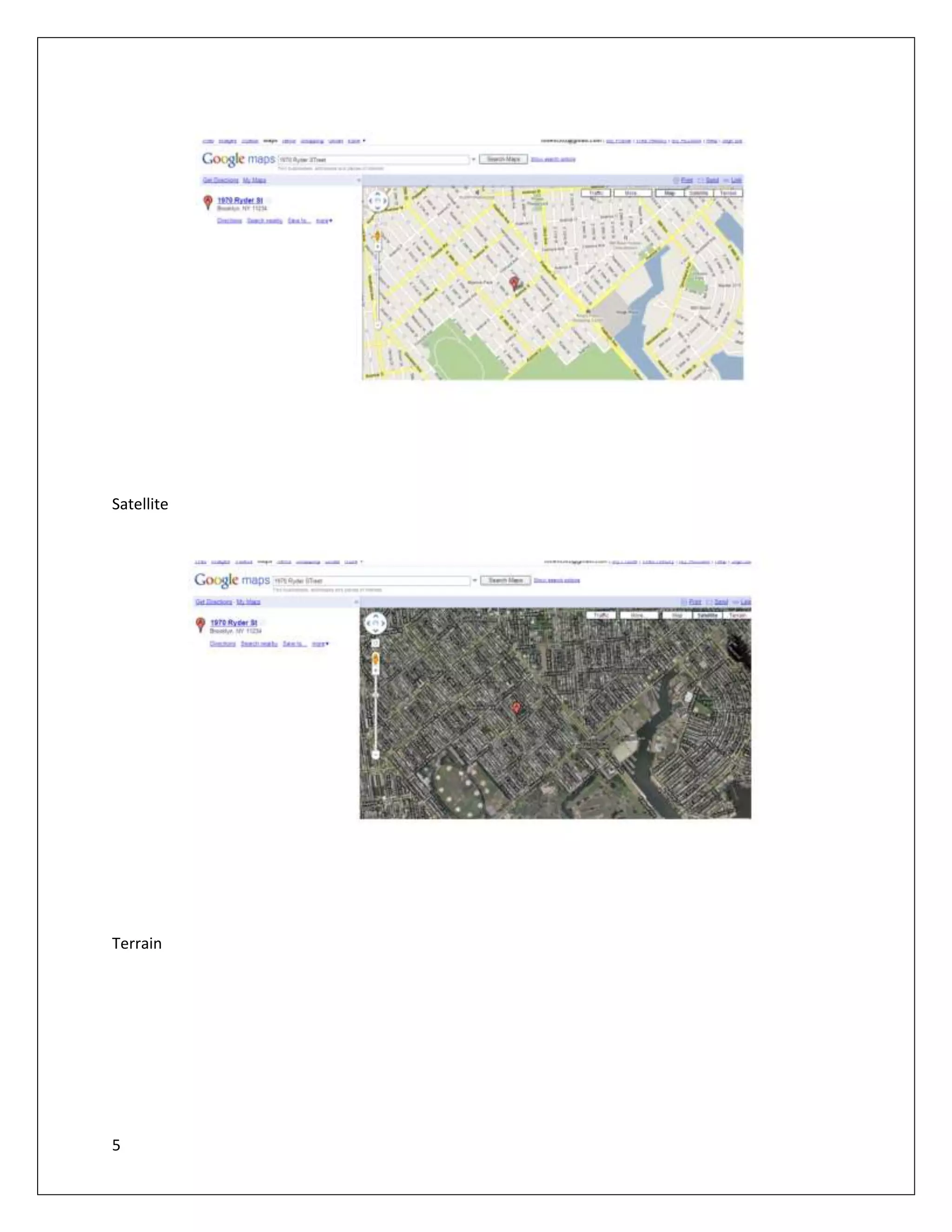The image size is (952, 1232).
Task: Expand the 'more' dropdown under 1970 Ryder St in satellite screenshot
Action: 320,643
